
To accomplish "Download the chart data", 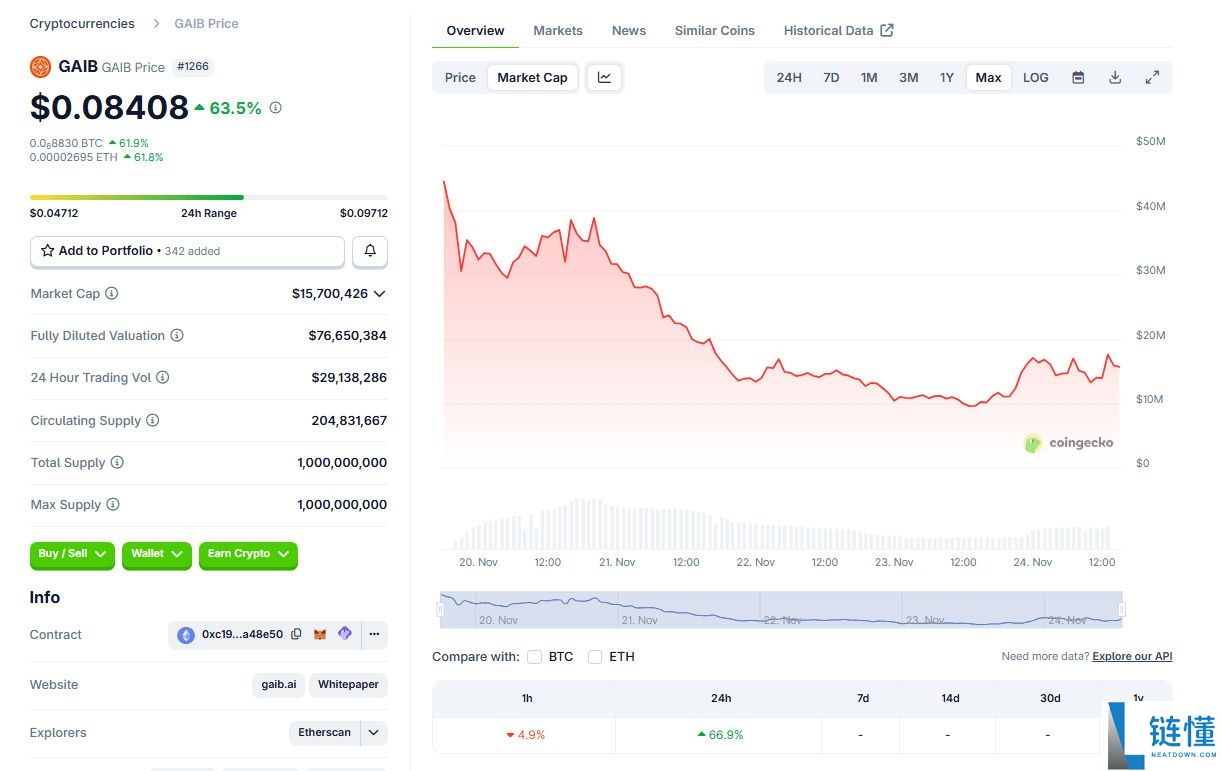I will [x=1115, y=78].
